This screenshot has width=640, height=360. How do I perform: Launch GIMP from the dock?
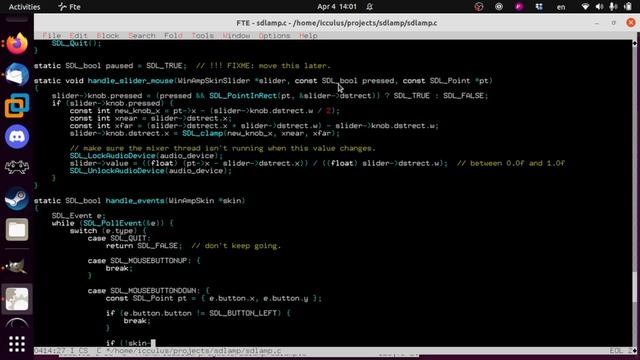coord(17,267)
